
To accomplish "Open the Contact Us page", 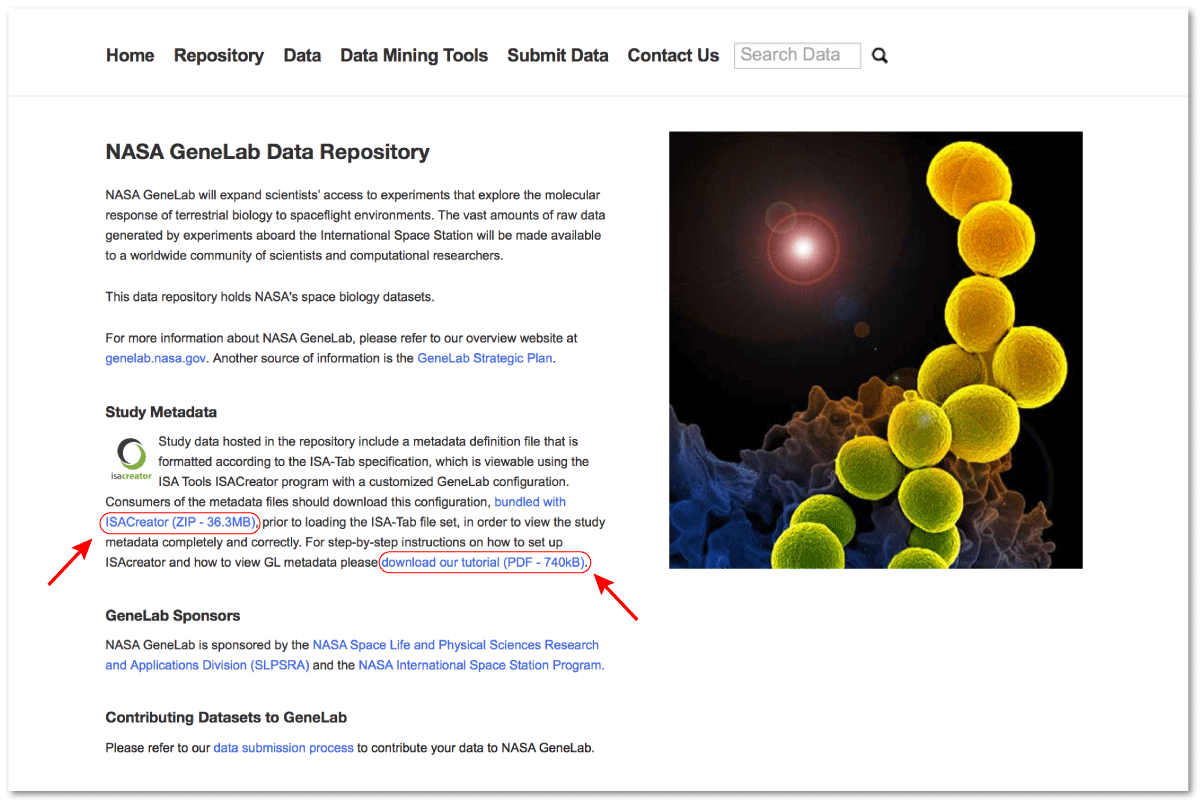I will [x=673, y=56].
